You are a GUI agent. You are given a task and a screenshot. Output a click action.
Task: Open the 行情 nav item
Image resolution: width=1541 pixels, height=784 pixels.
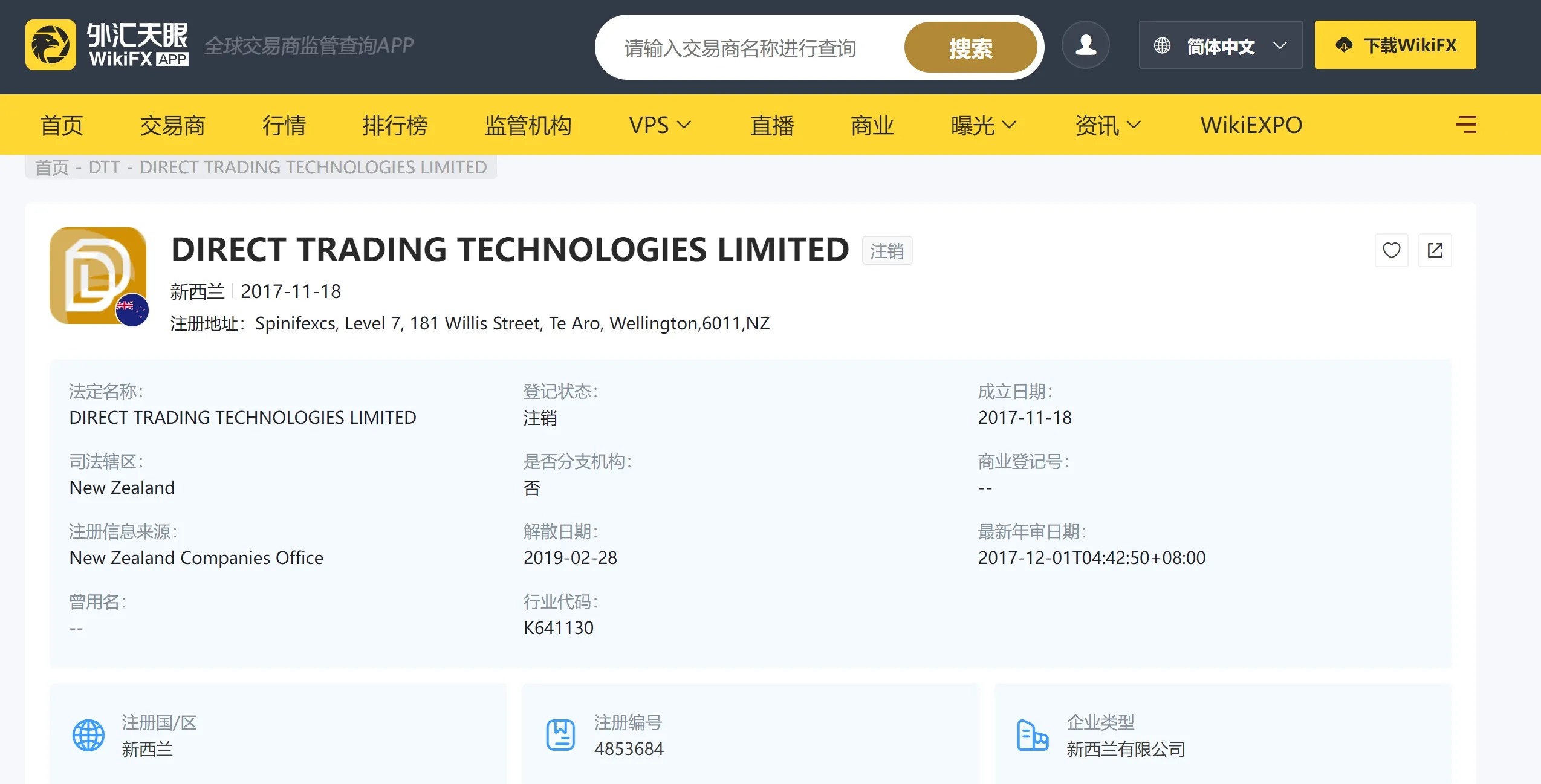point(284,125)
